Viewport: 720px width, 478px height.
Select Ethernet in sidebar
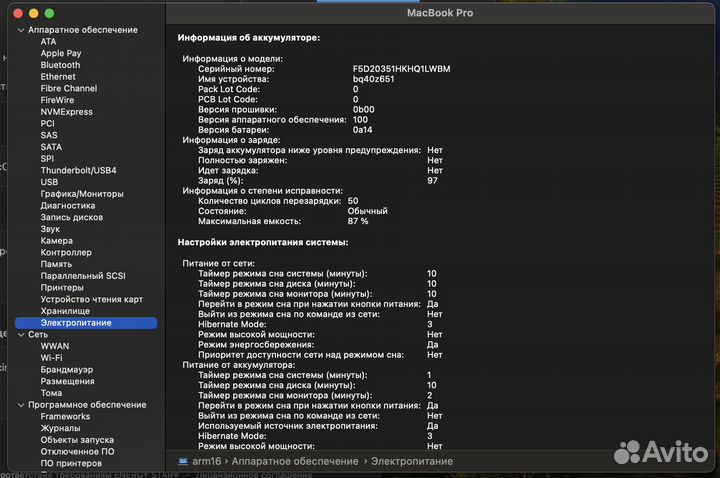click(x=58, y=77)
